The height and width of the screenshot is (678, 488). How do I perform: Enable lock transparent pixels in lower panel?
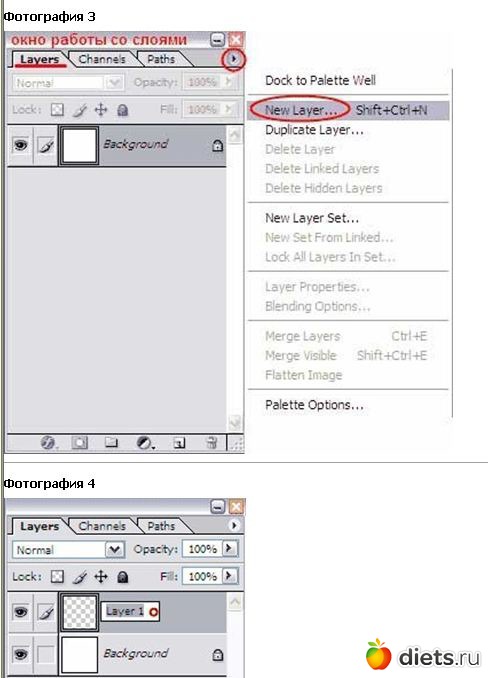(x=57, y=576)
